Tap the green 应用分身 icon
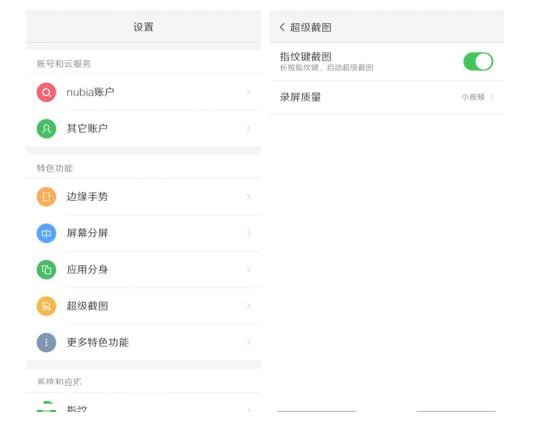The height and width of the screenshot is (424, 554). [x=46, y=270]
